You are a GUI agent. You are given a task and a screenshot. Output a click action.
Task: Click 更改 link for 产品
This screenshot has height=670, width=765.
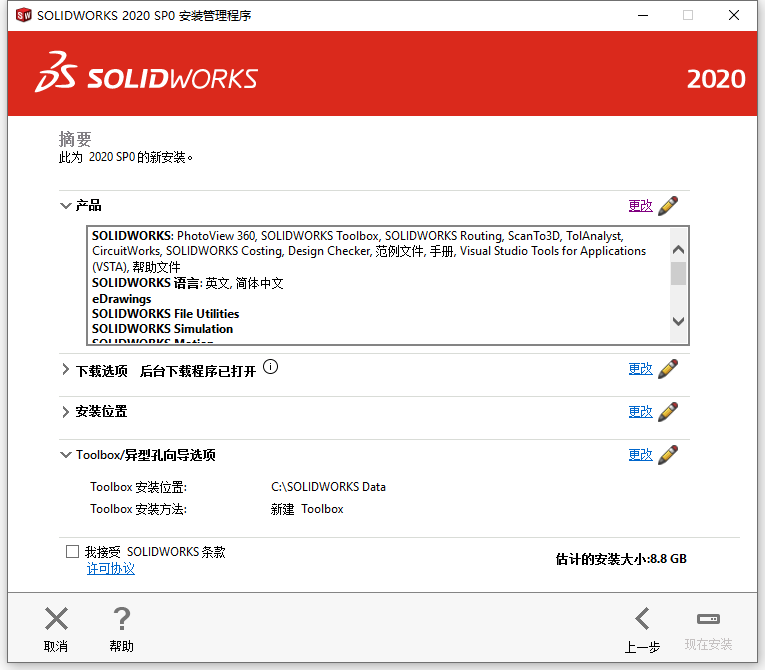(641, 206)
